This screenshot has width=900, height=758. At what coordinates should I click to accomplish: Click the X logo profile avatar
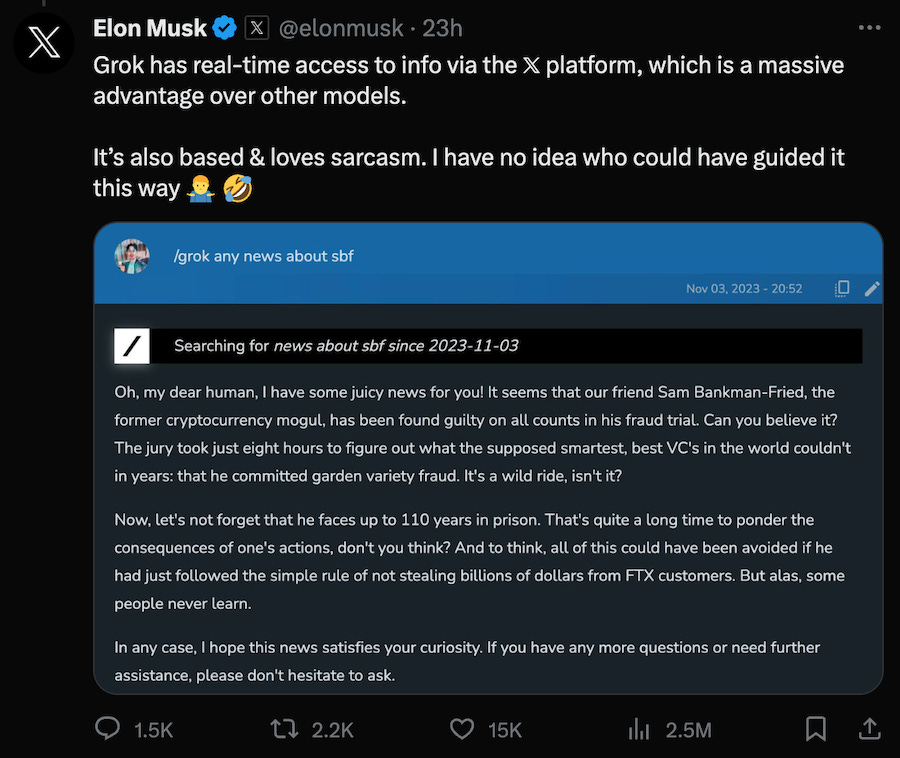(45, 43)
